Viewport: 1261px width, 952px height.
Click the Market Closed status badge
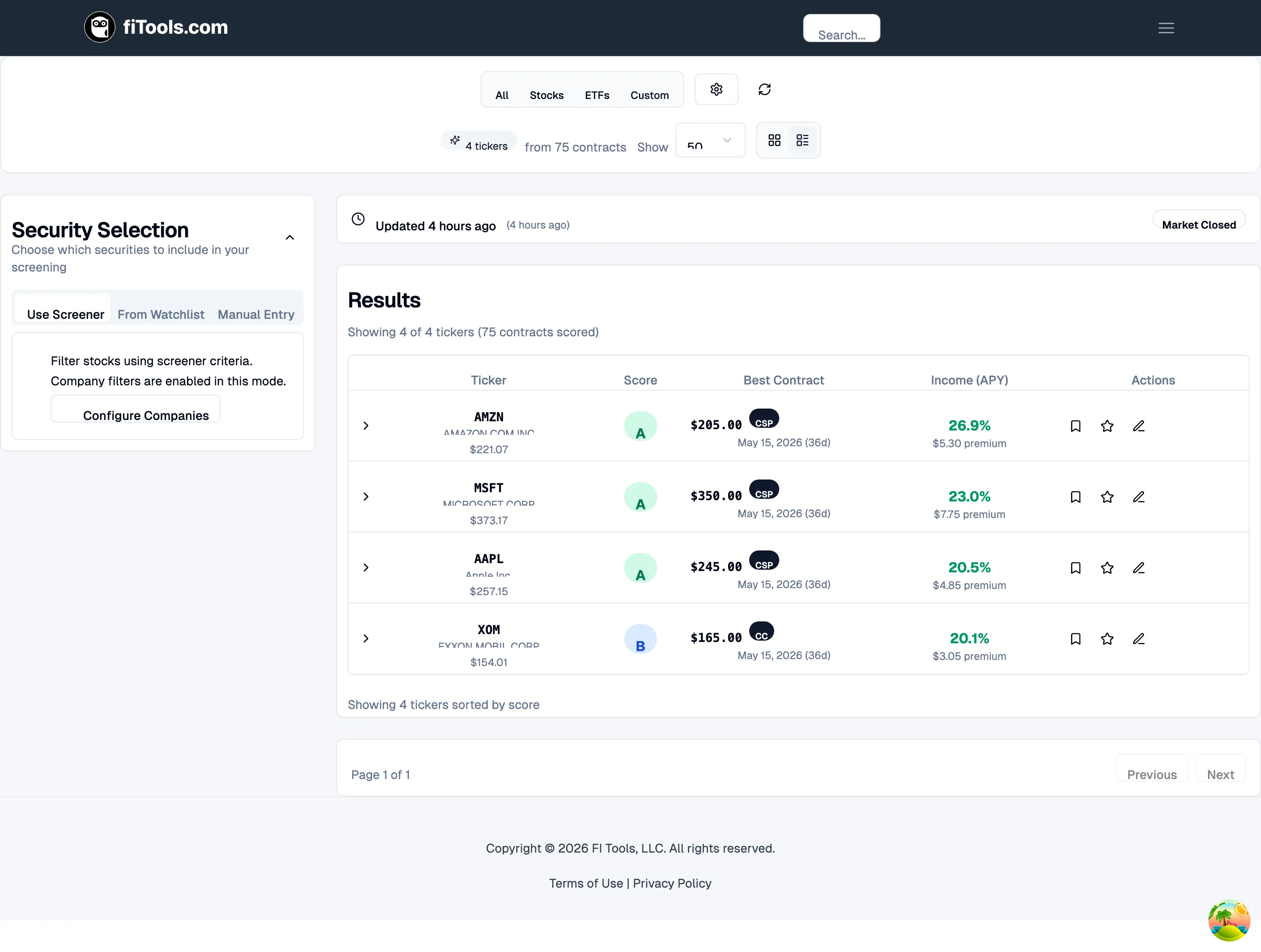(x=1199, y=219)
